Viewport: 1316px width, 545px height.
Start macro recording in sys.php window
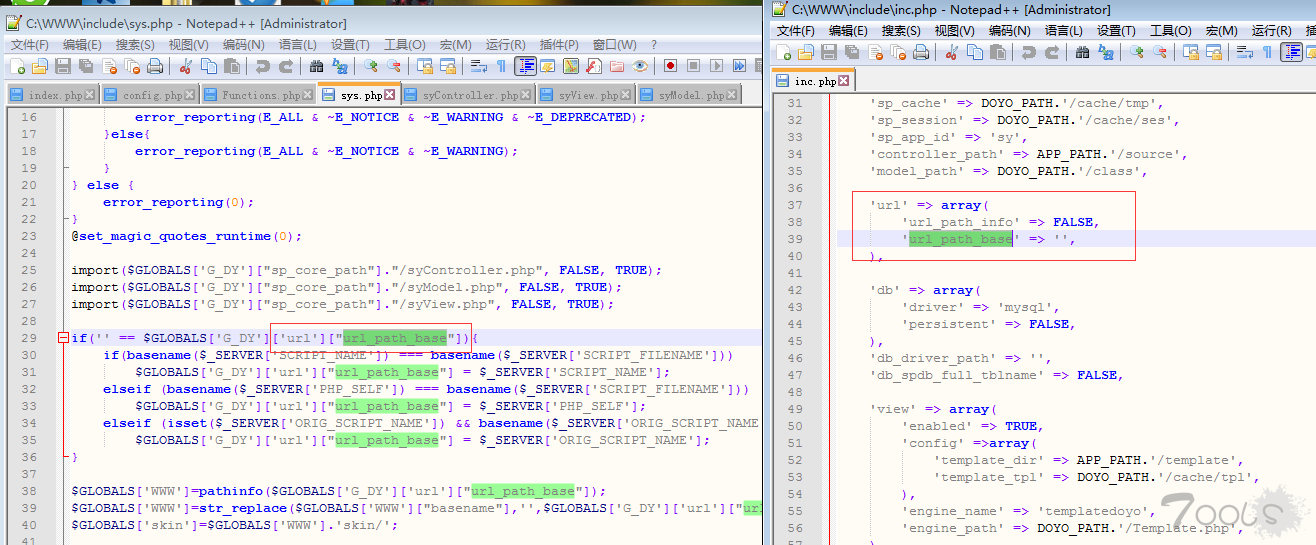point(670,66)
